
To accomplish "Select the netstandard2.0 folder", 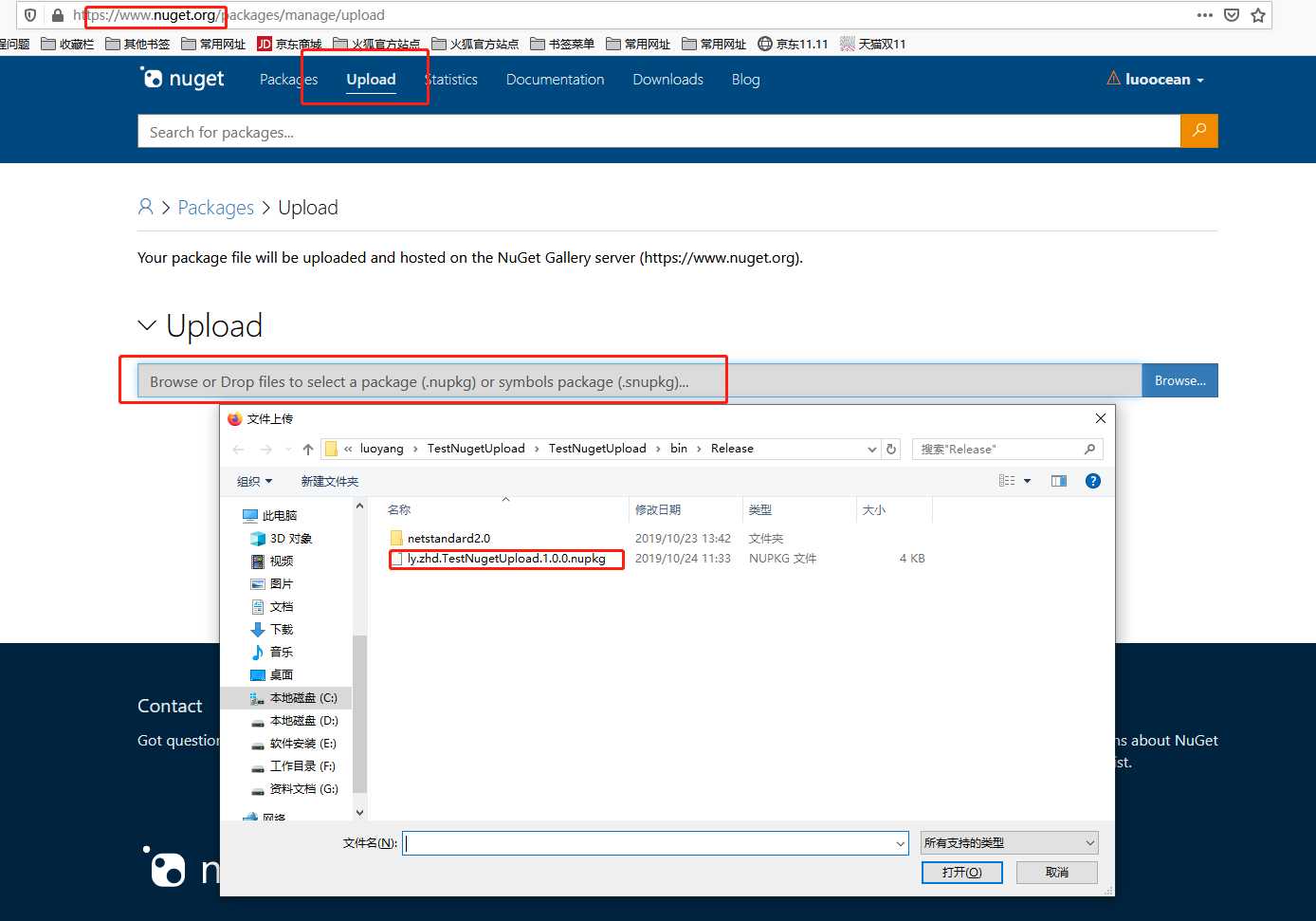I will 440,538.
